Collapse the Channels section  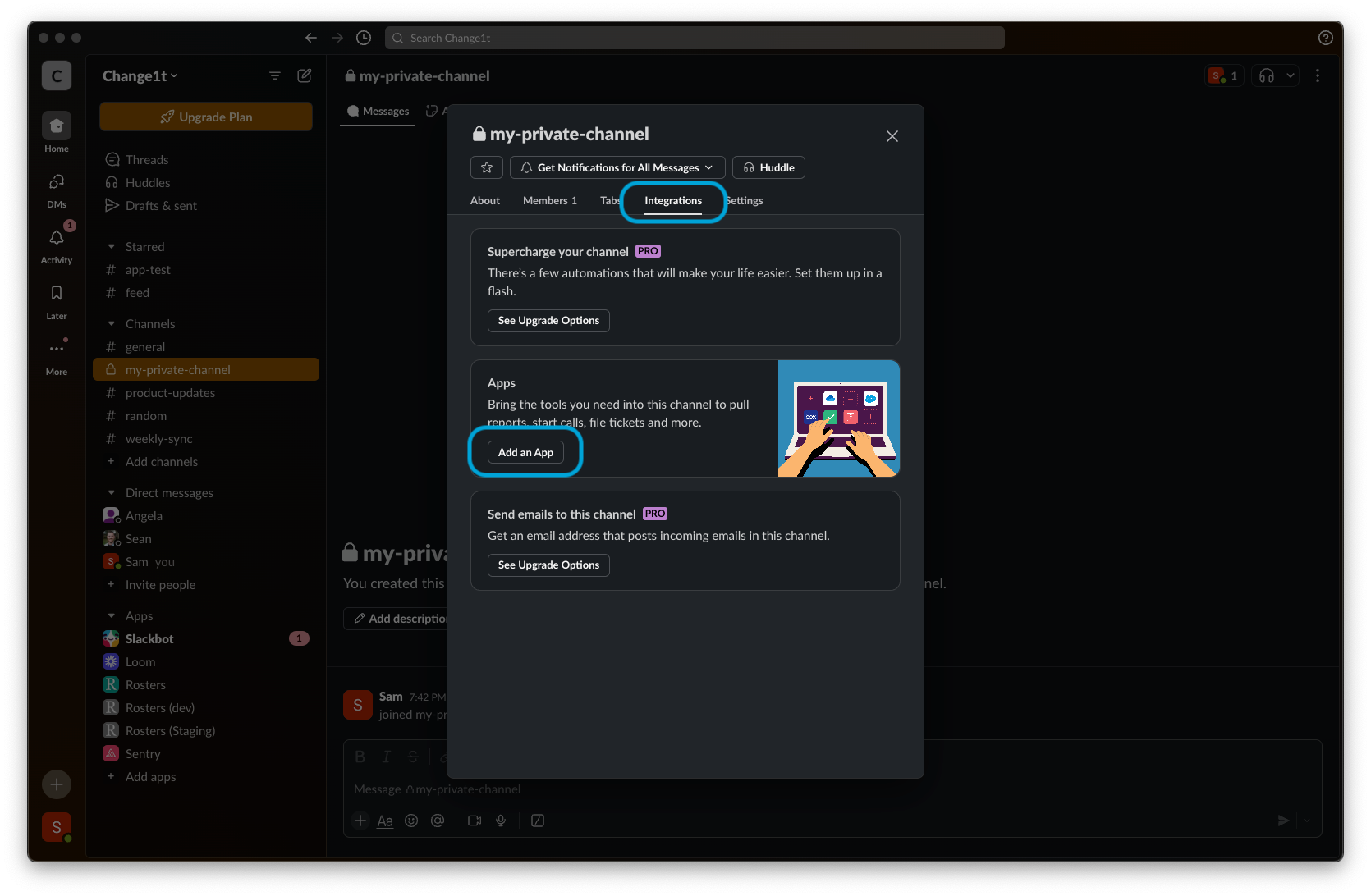coord(112,323)
